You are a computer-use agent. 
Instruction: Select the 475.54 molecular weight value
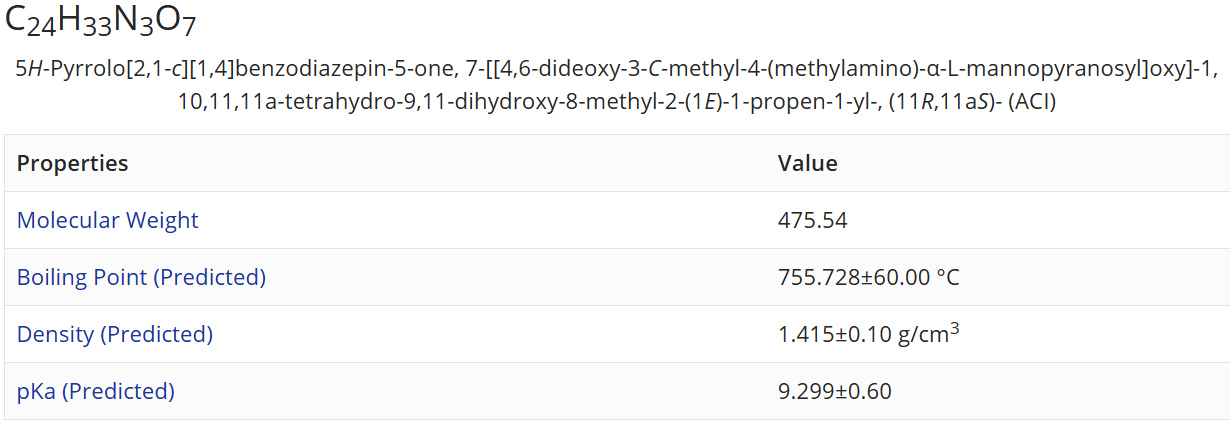(812, 220)
